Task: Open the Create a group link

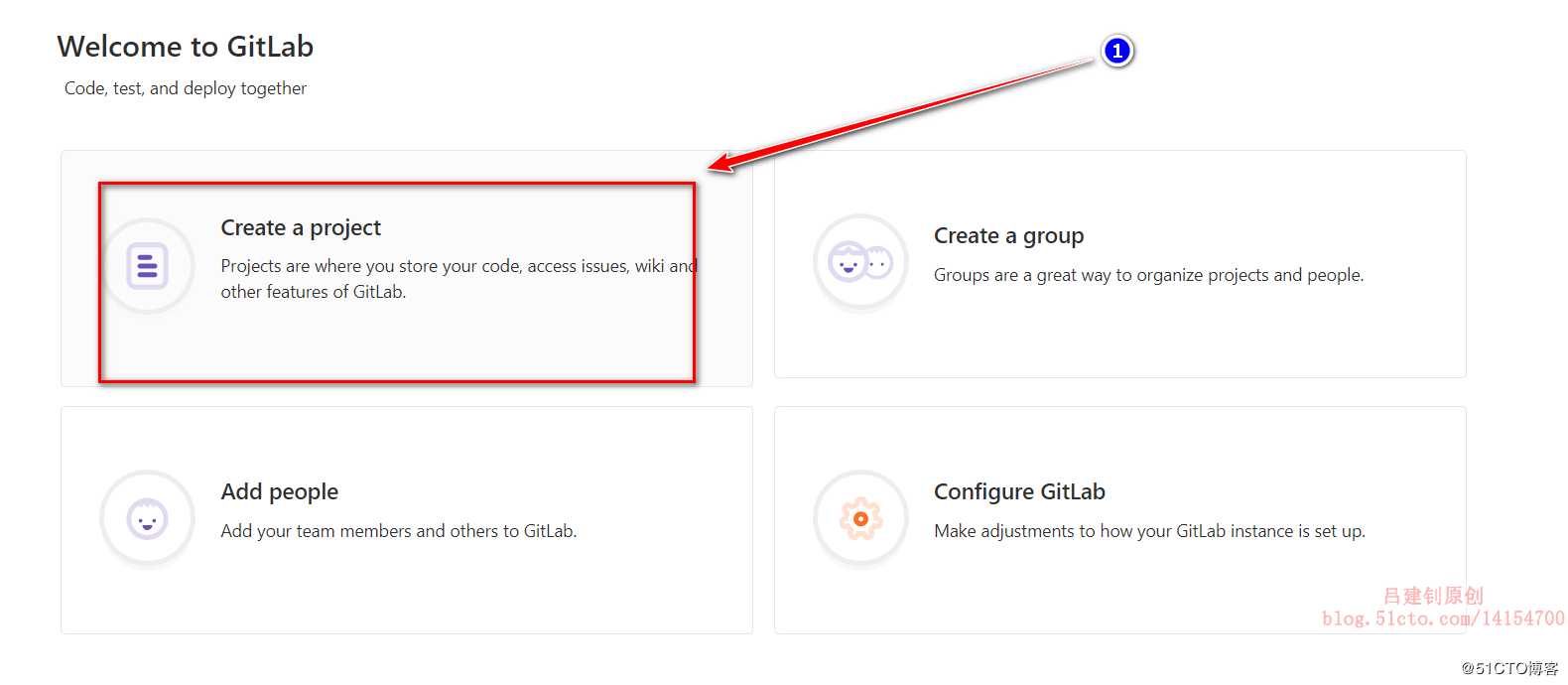Action: [x=1008, y=235]
